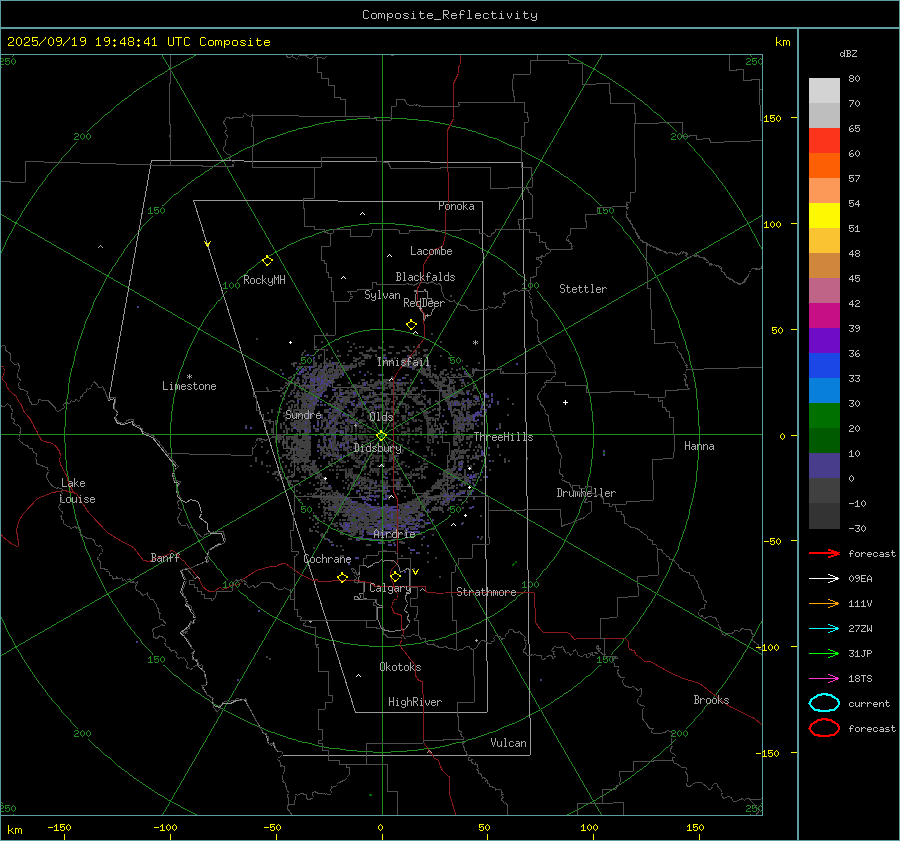This screenshot has height=841, width=900.
Task: Click the Drumheller city label
Action: point(586,493)
